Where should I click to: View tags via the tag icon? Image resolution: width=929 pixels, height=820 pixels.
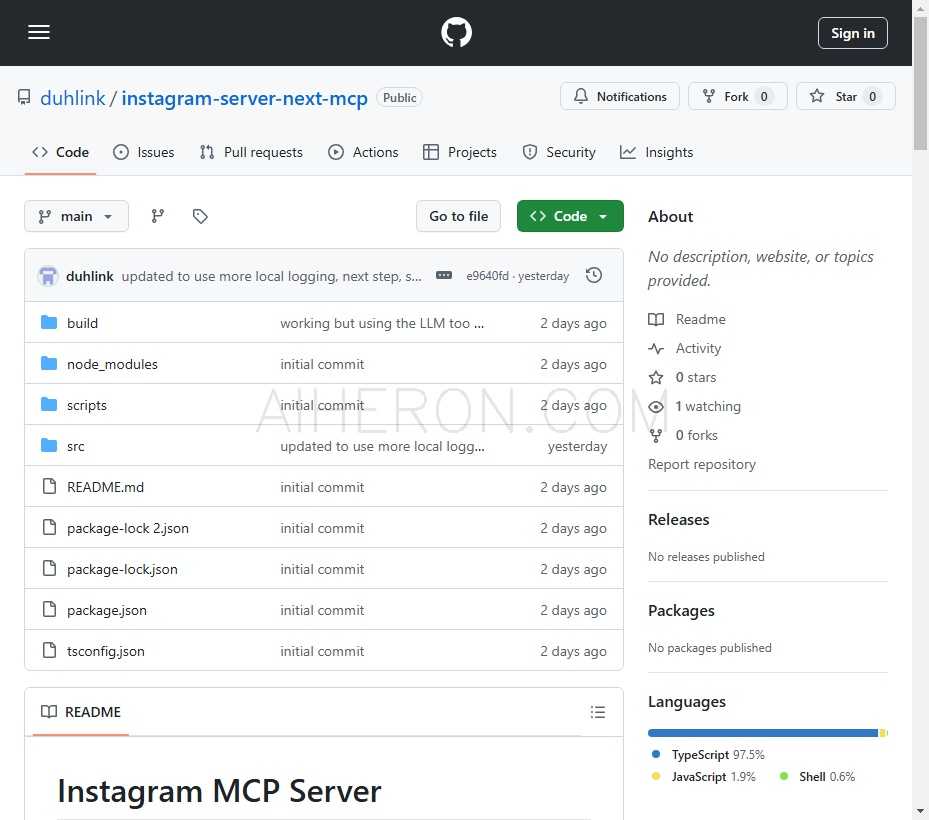pos(200,216)
